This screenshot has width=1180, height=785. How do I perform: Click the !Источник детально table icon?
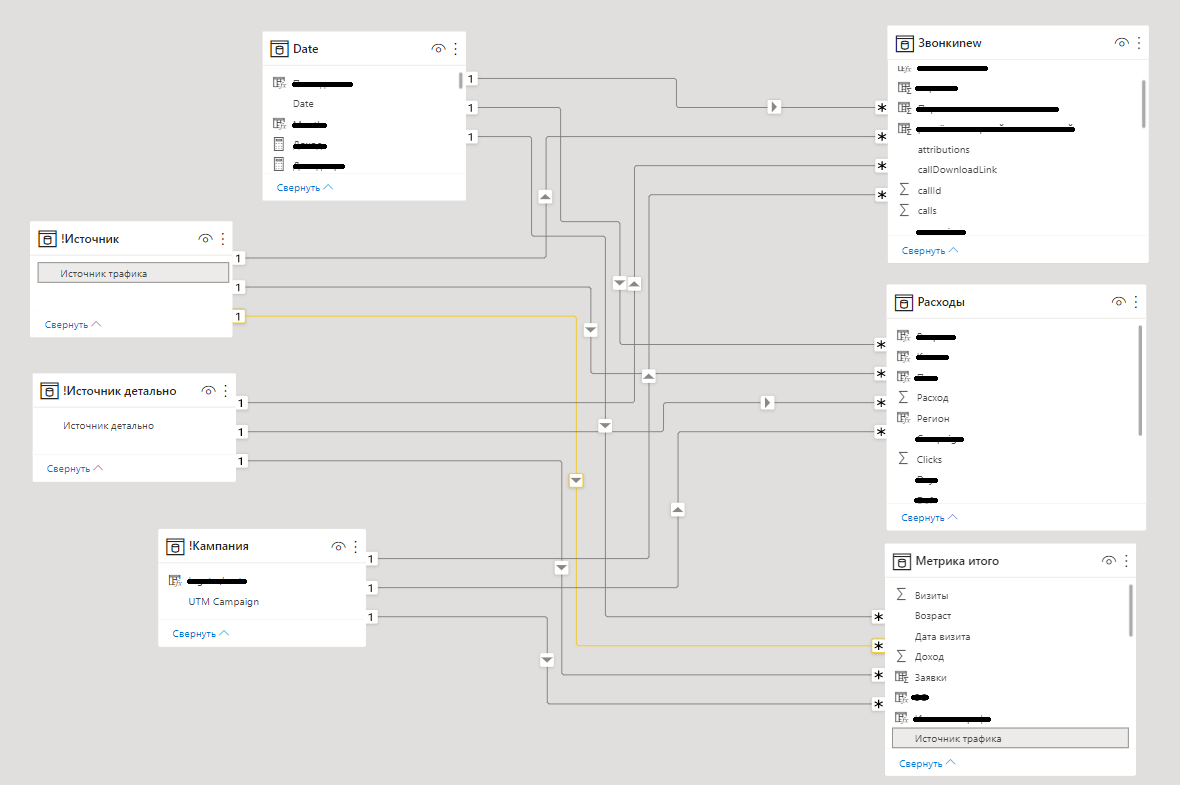[49, 391]
